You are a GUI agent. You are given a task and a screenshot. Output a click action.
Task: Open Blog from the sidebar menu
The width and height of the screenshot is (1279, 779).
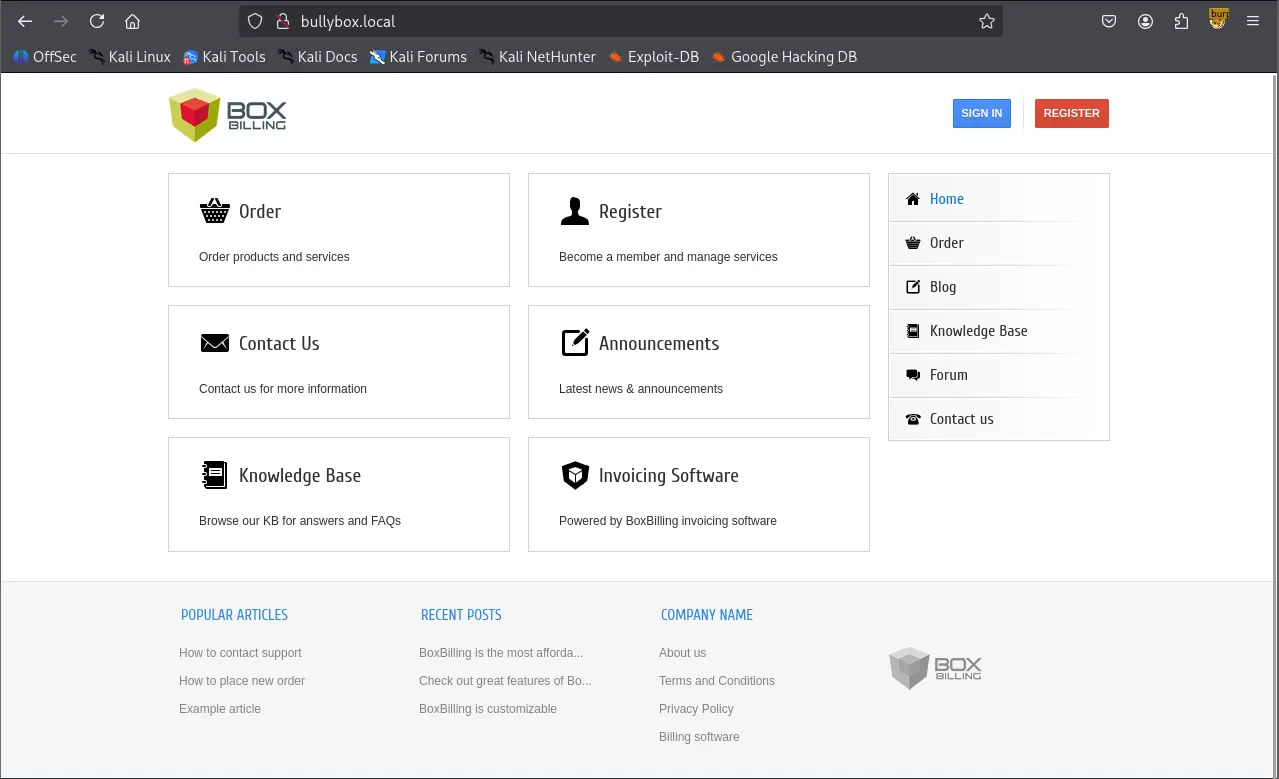click(x=942, y=287)
